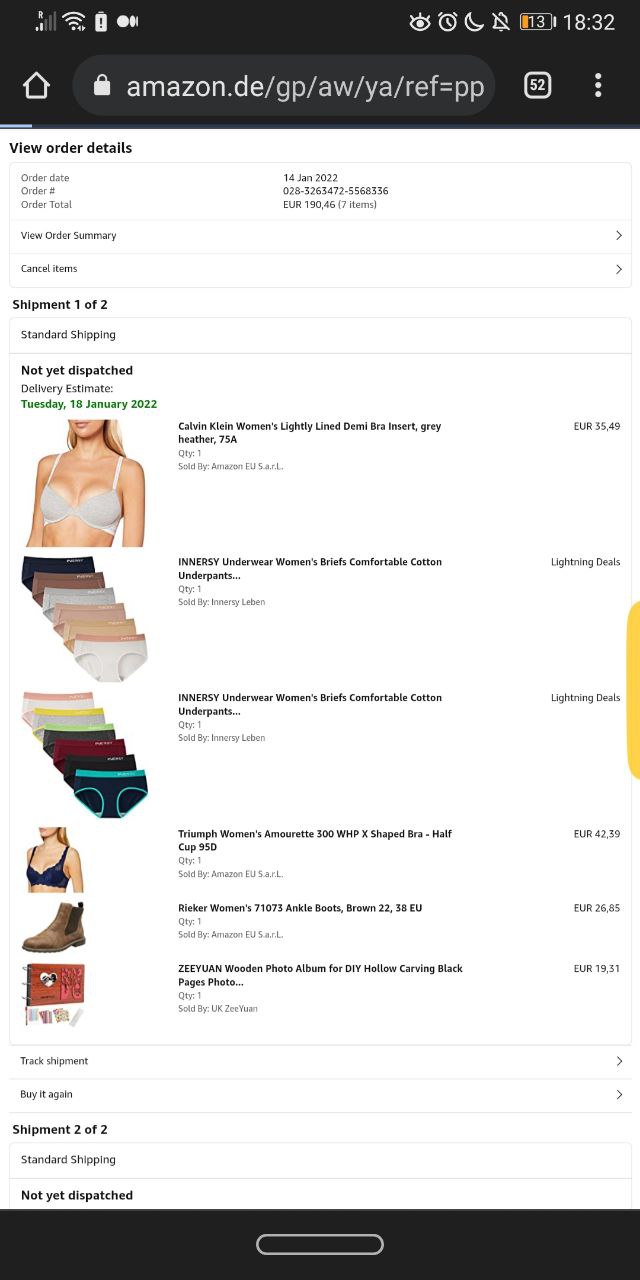
Task: Tap the Rieker ankle boot thumbnail
Action: tap(54, 926)
